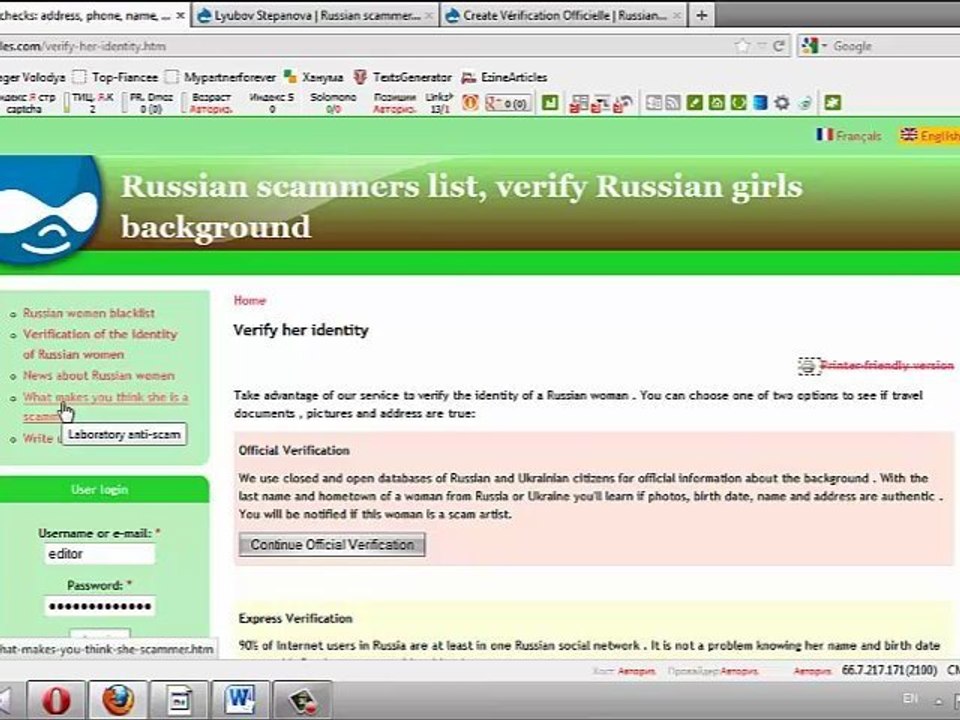Click the Solomono indicator in the SEO toolbar
The height and width of the screenshot is (720, 960).
[333, 103]
